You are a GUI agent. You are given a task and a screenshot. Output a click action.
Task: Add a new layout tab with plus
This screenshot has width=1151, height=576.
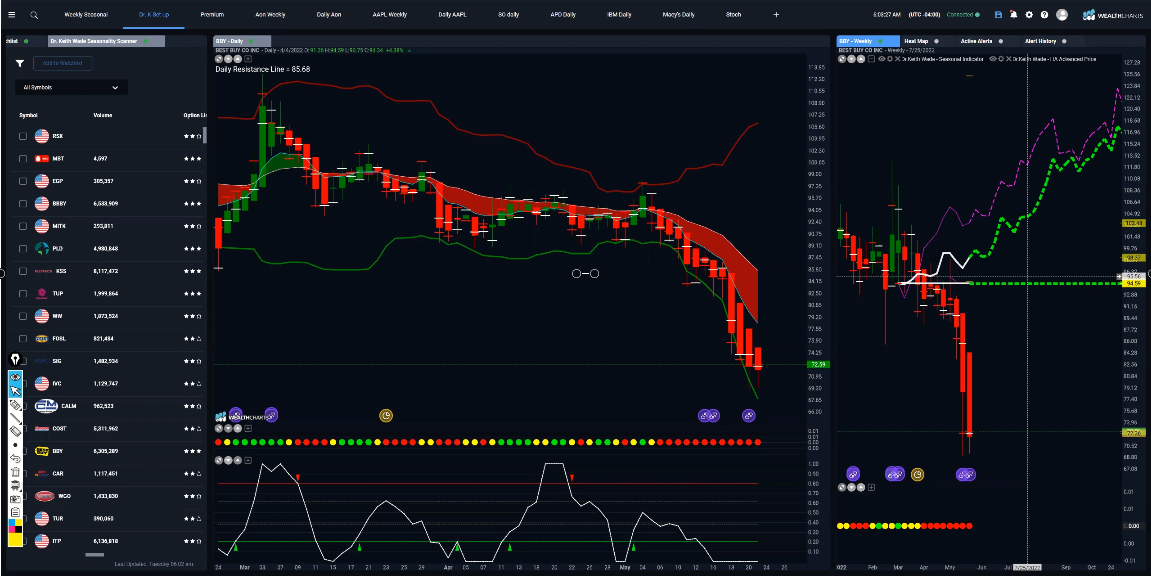click(777, 15)
